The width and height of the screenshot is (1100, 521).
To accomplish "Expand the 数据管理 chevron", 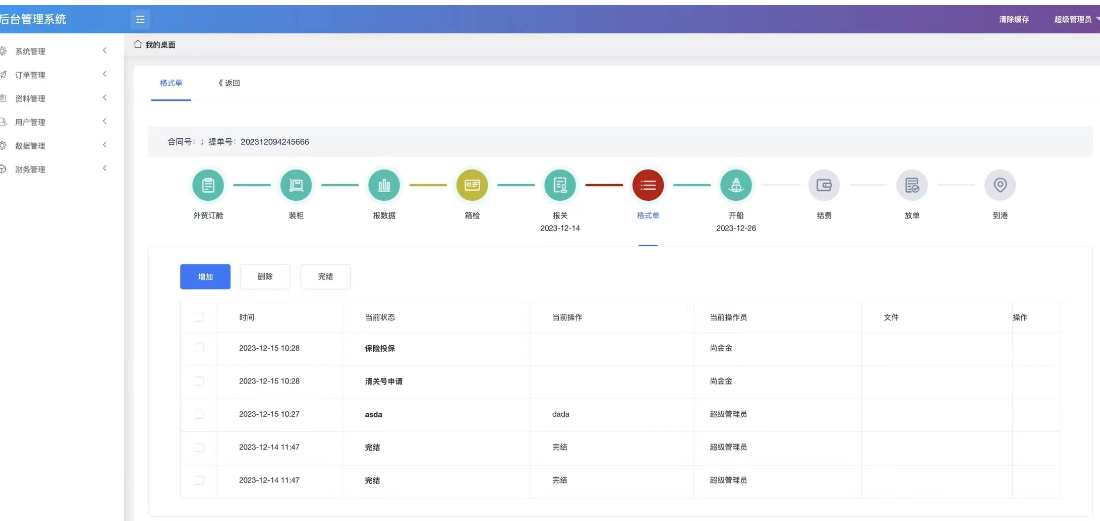I will (x=105, y=145).
